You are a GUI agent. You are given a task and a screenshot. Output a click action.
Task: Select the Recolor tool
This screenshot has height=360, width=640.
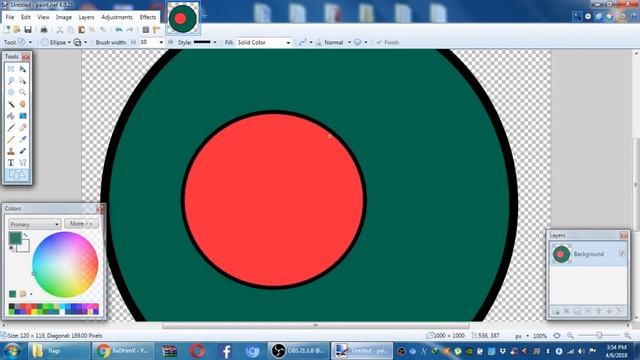click(23, 151)
